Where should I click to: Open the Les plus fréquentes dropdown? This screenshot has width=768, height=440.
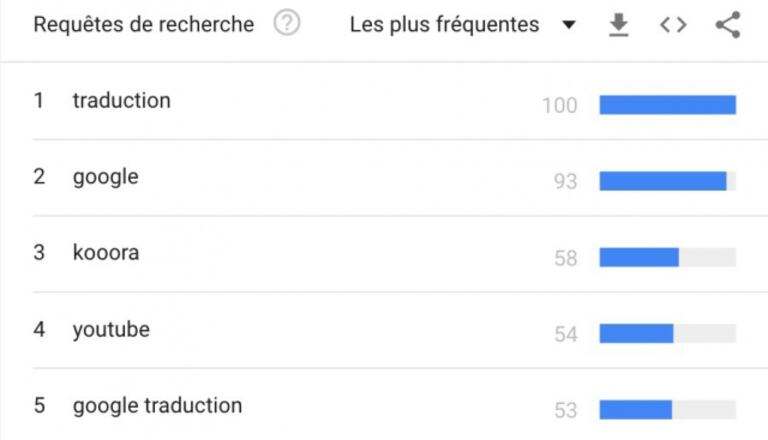445,25
